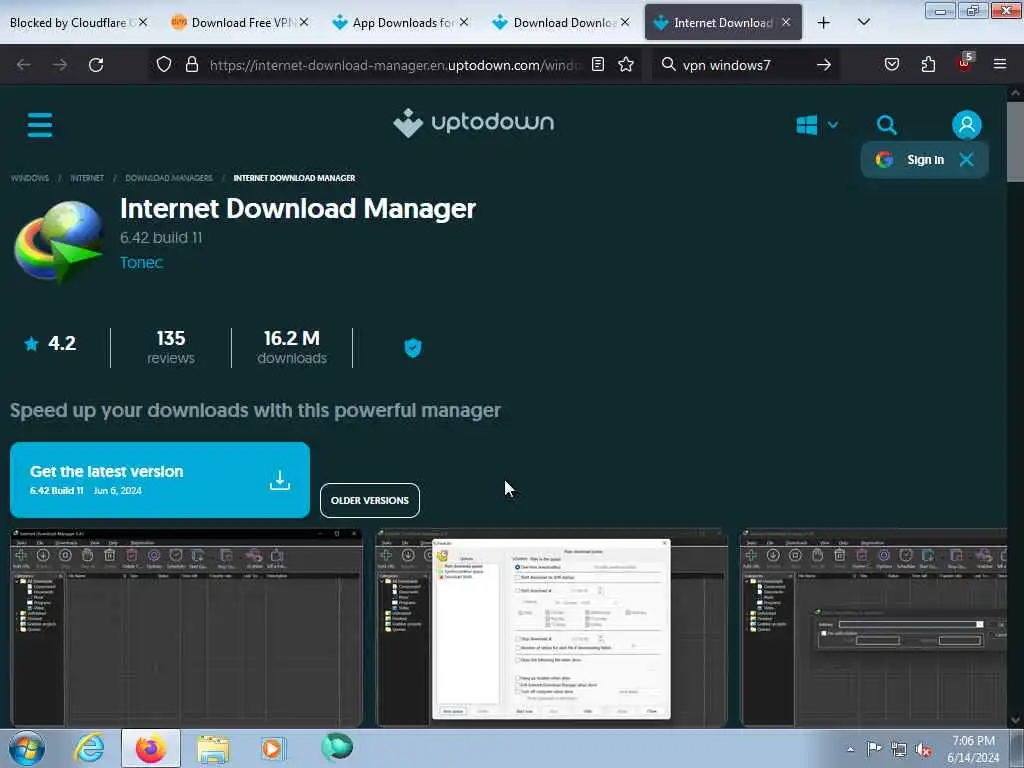1024x768 pixels.
Task: View site security padlock info
Action: click(x=191, y=65)
